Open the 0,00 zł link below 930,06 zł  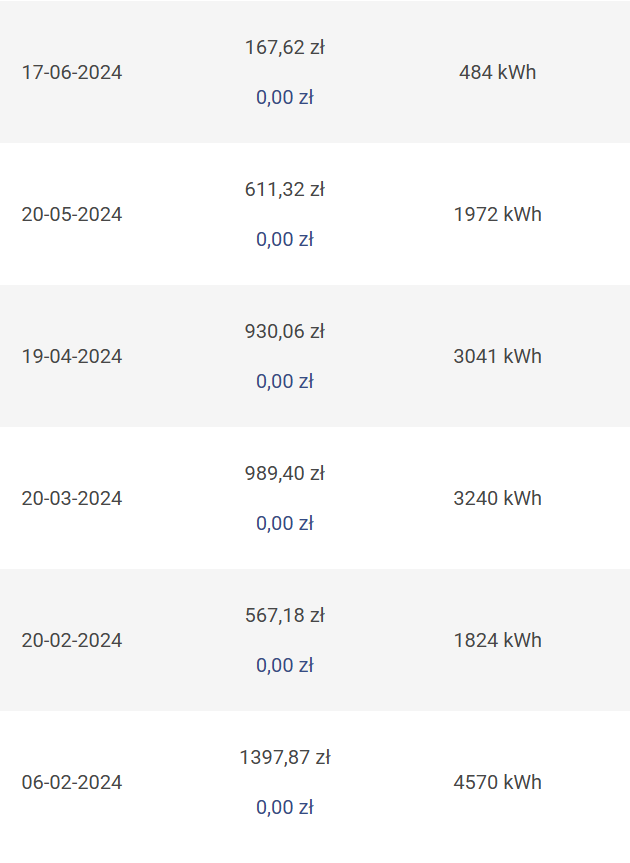tap(284, 382)
